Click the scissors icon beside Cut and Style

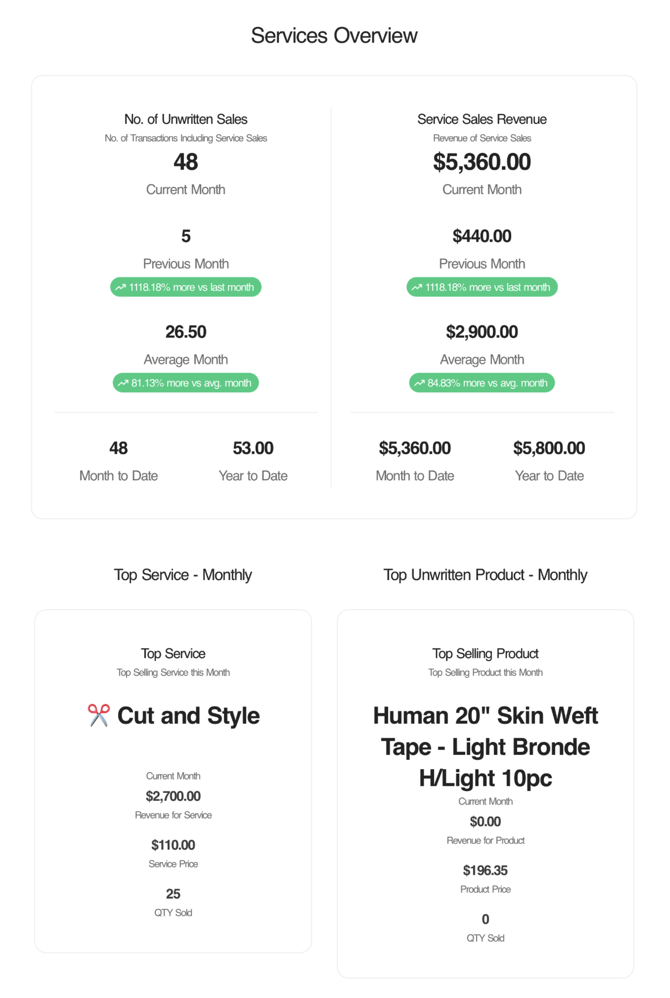pos(99,715)
